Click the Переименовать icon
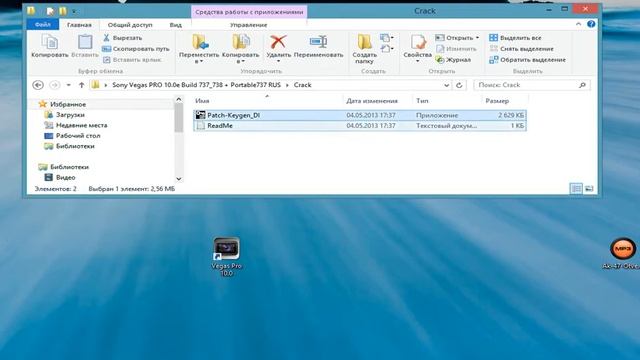 pyautogui.click(x=318, y=42)
